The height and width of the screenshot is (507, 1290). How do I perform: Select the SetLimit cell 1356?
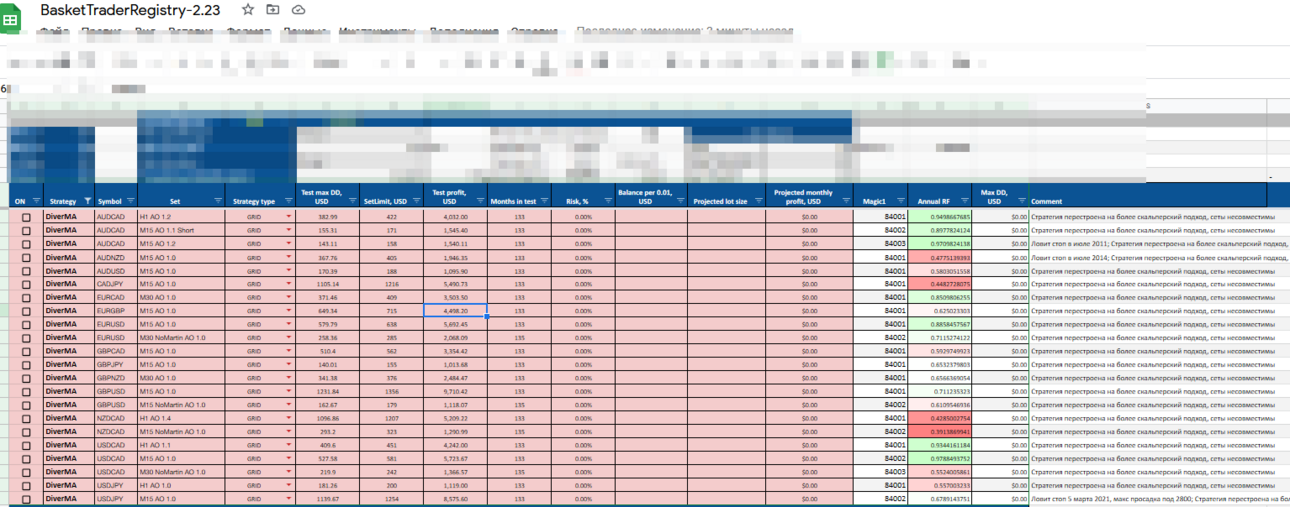click(x=392, y=391)
